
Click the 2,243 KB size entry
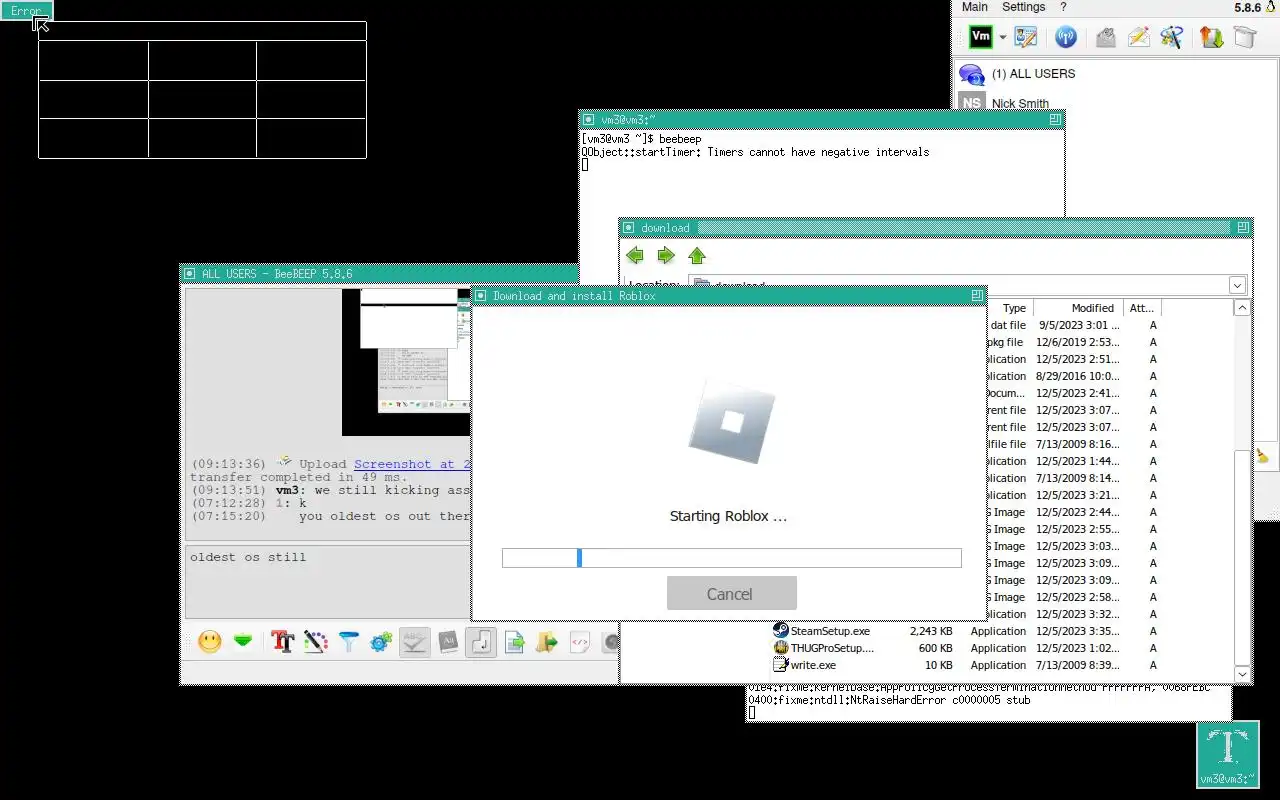coord(931,631)
